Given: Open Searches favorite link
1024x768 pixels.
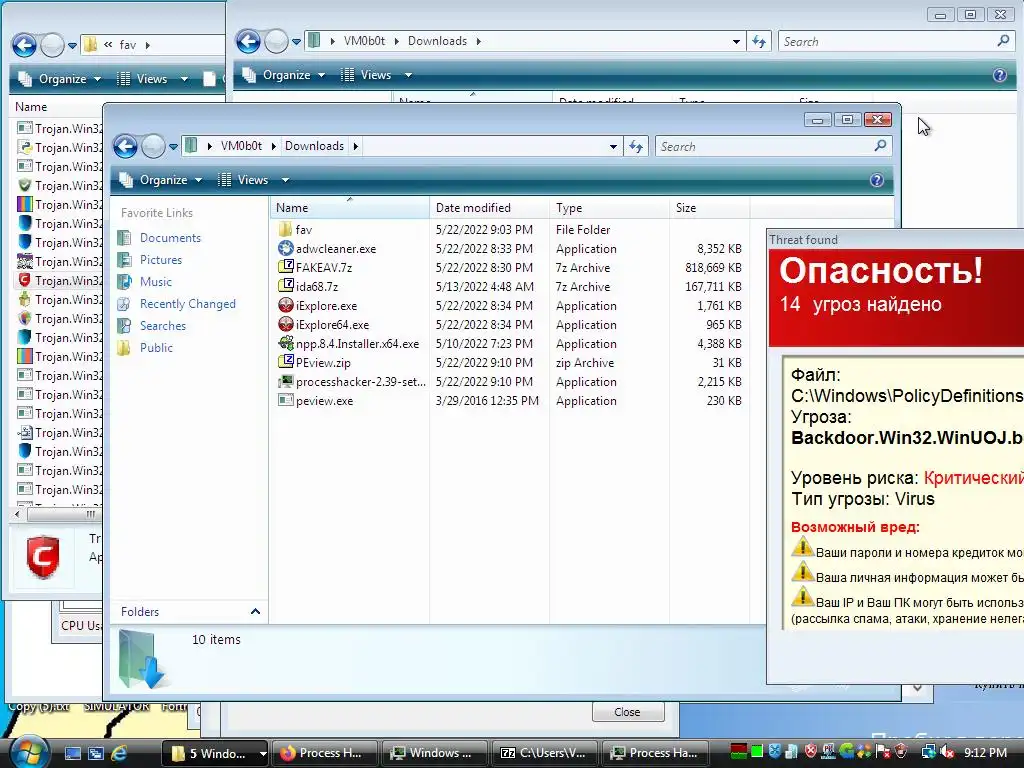Looking at the screenshot, I should pyautogui.click(x=163, y=326).
